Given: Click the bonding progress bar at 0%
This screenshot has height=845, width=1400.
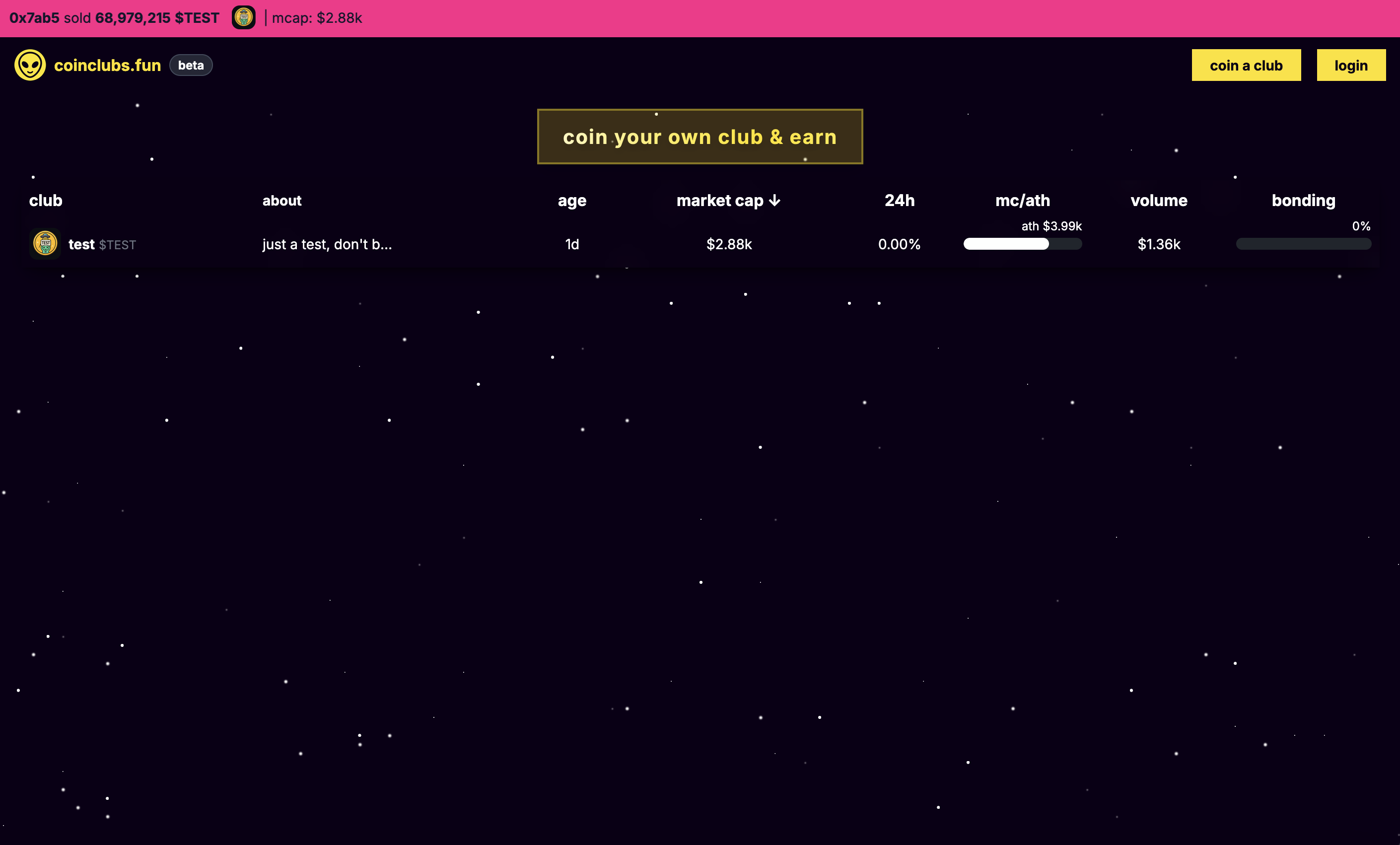Looking at the screenshot, I should tap(1303, 244).
